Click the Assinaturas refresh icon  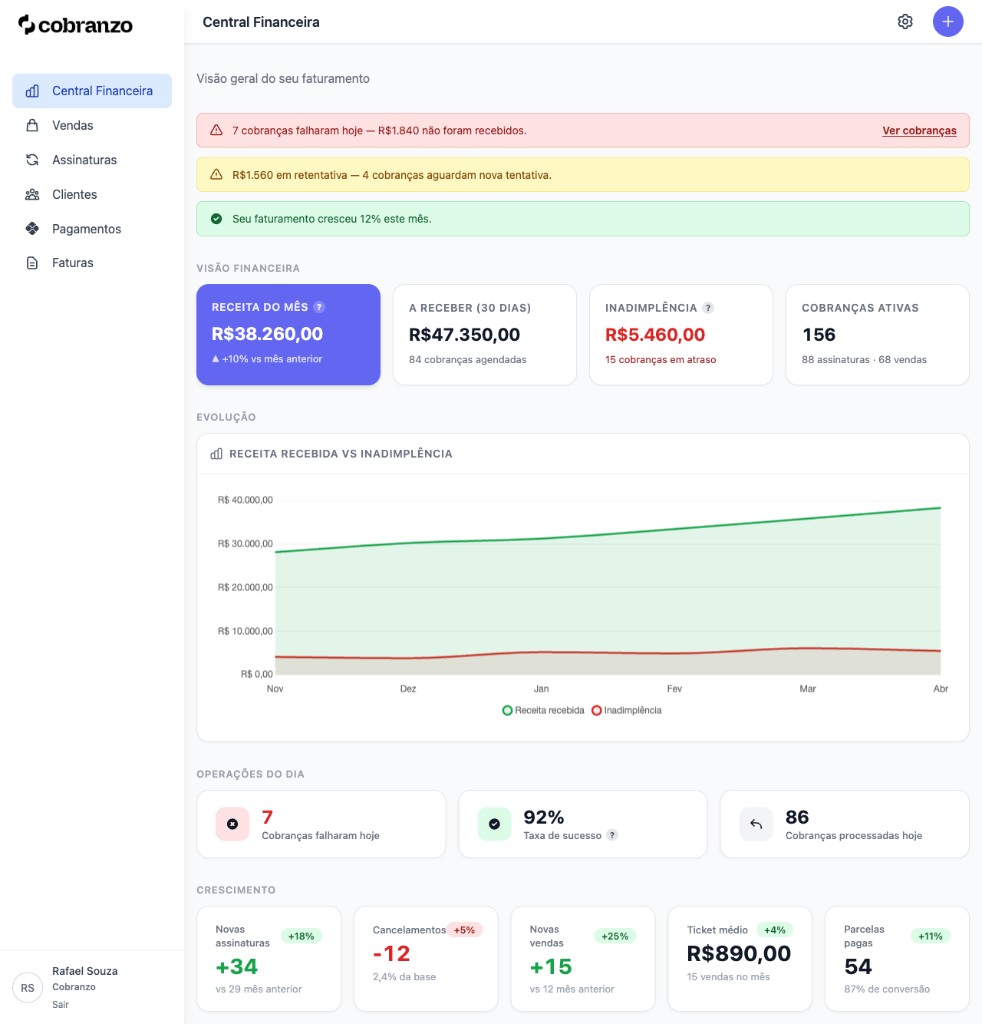pyautogui.click(x=32, y=160)
